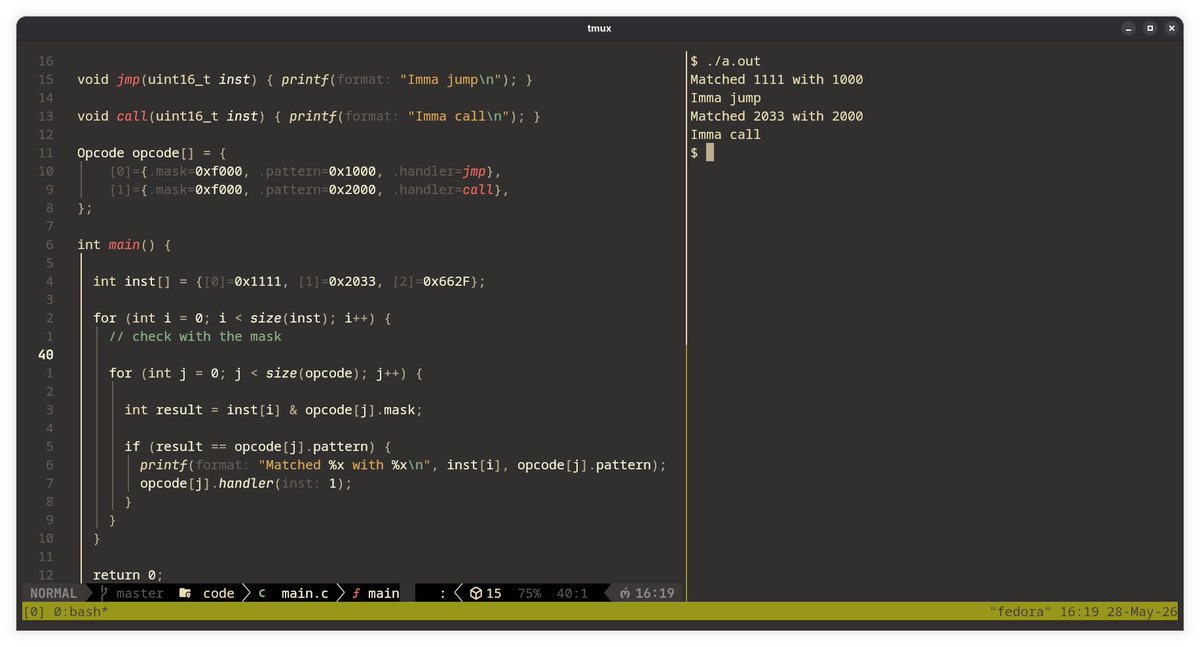Click the 0x2000 pattern value
This screenshot has height=647, width=1200.
(x=353, y=189)
